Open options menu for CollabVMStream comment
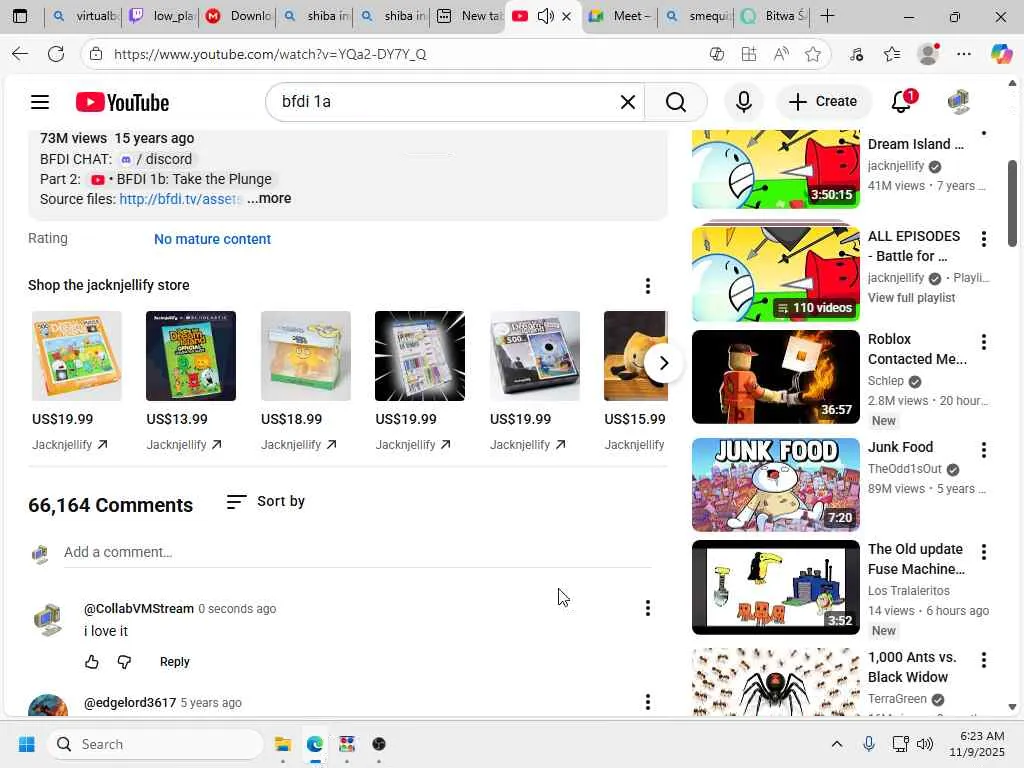Viewport: 1024px width, 768px height. pos(647,608)
